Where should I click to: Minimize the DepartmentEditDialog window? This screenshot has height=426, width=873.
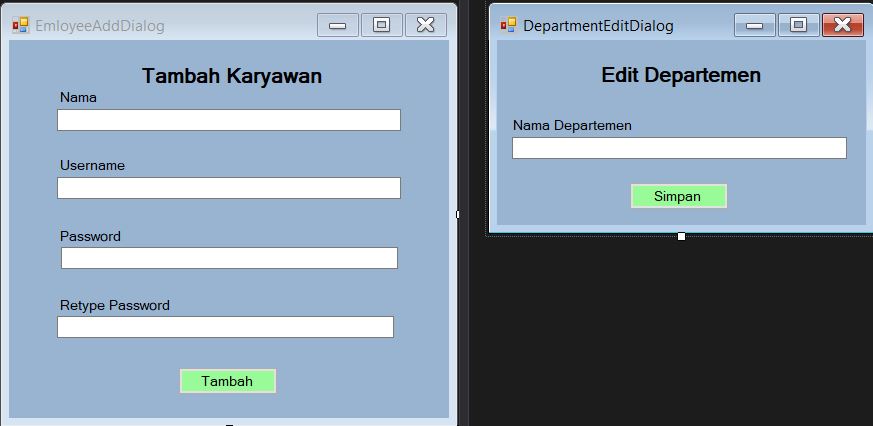tap(754, 26)
